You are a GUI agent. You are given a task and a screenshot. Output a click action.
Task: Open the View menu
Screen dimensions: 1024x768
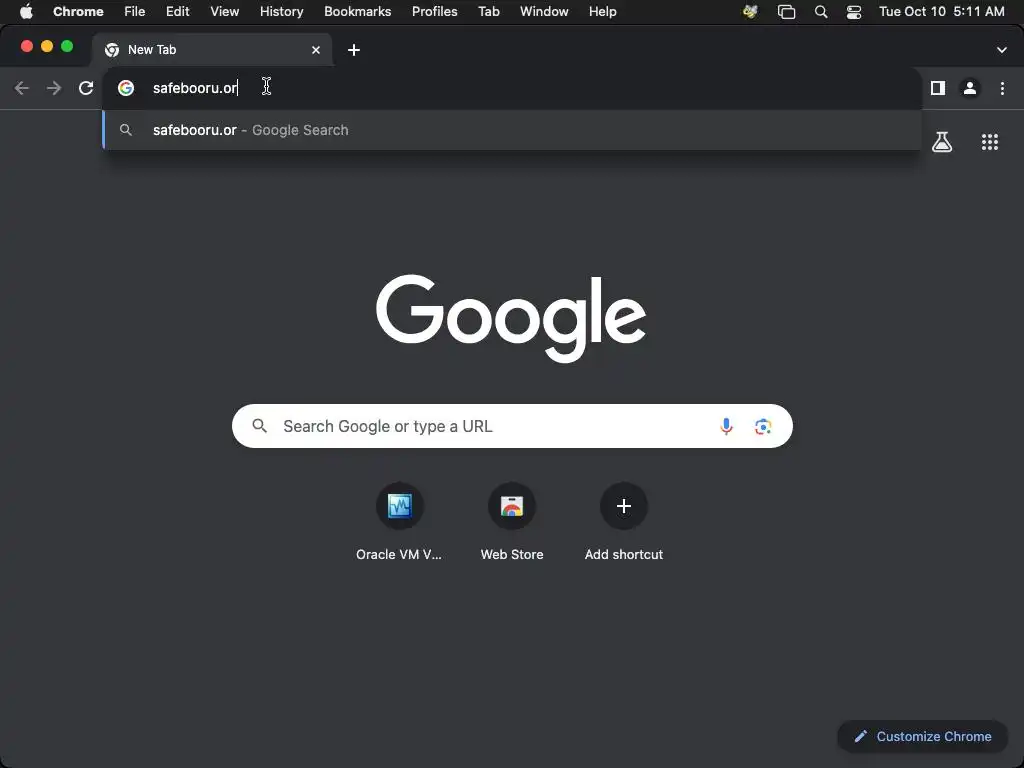coord(225,12)
